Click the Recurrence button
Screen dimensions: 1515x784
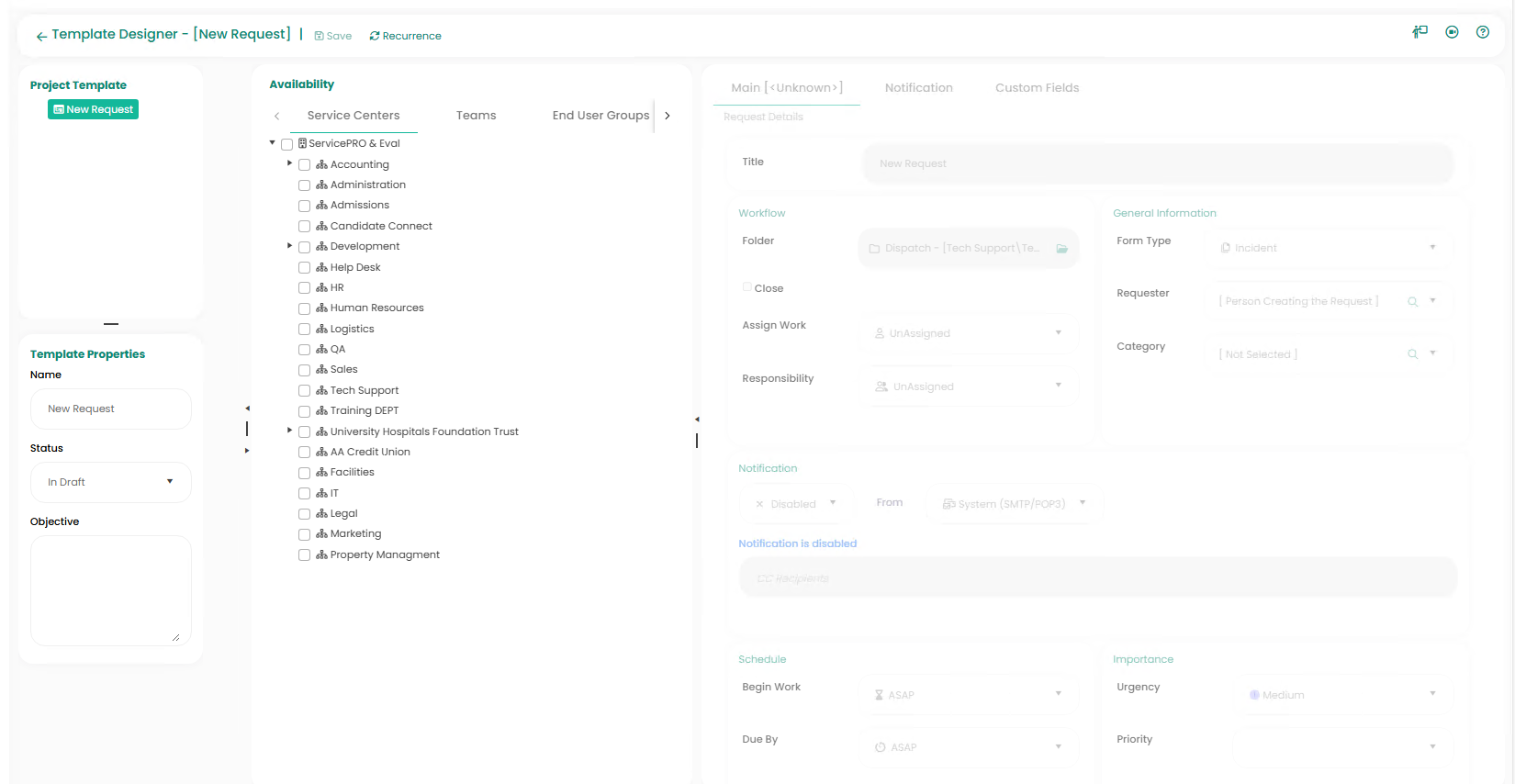[405, 36]
